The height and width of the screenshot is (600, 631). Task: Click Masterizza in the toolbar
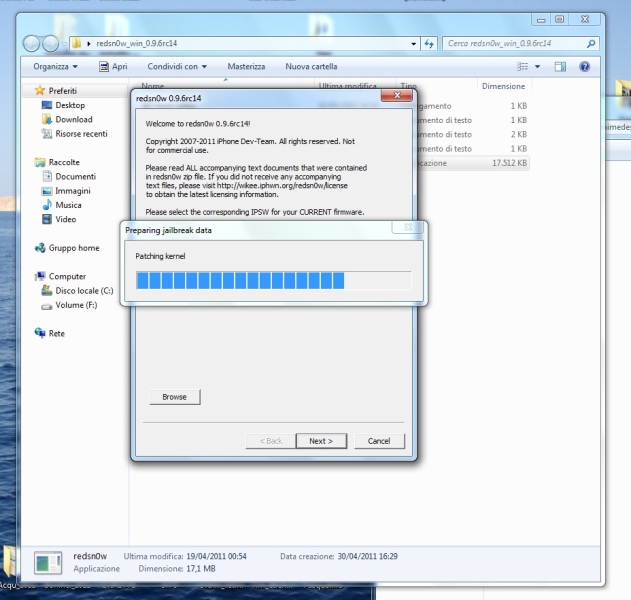(246, 66)
